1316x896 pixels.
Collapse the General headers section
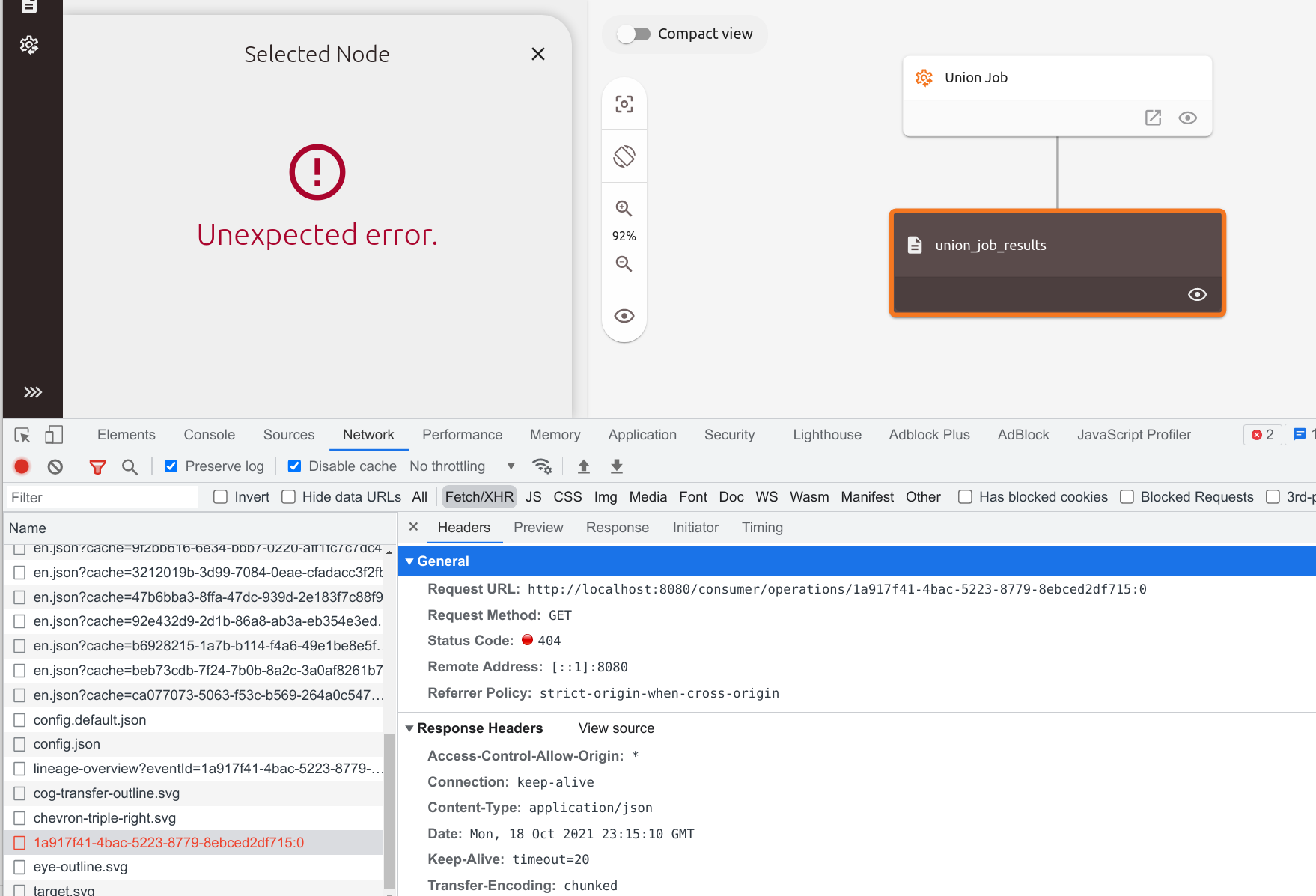[x=409, y=561]
